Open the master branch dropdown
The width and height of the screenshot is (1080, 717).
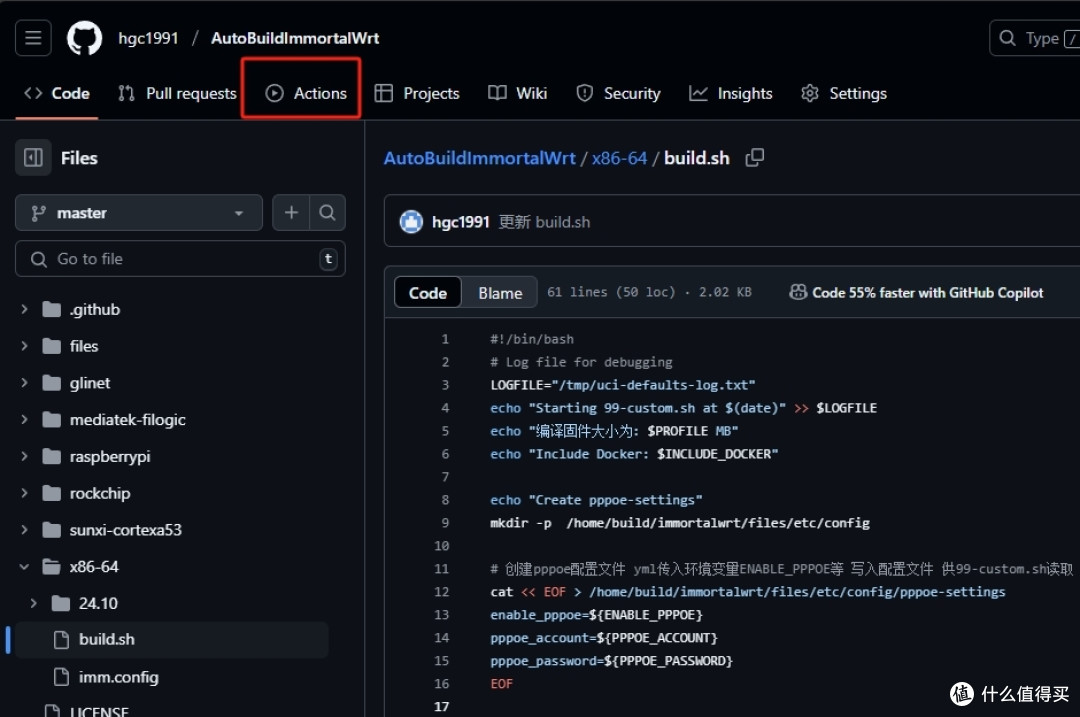click(138, 213)
